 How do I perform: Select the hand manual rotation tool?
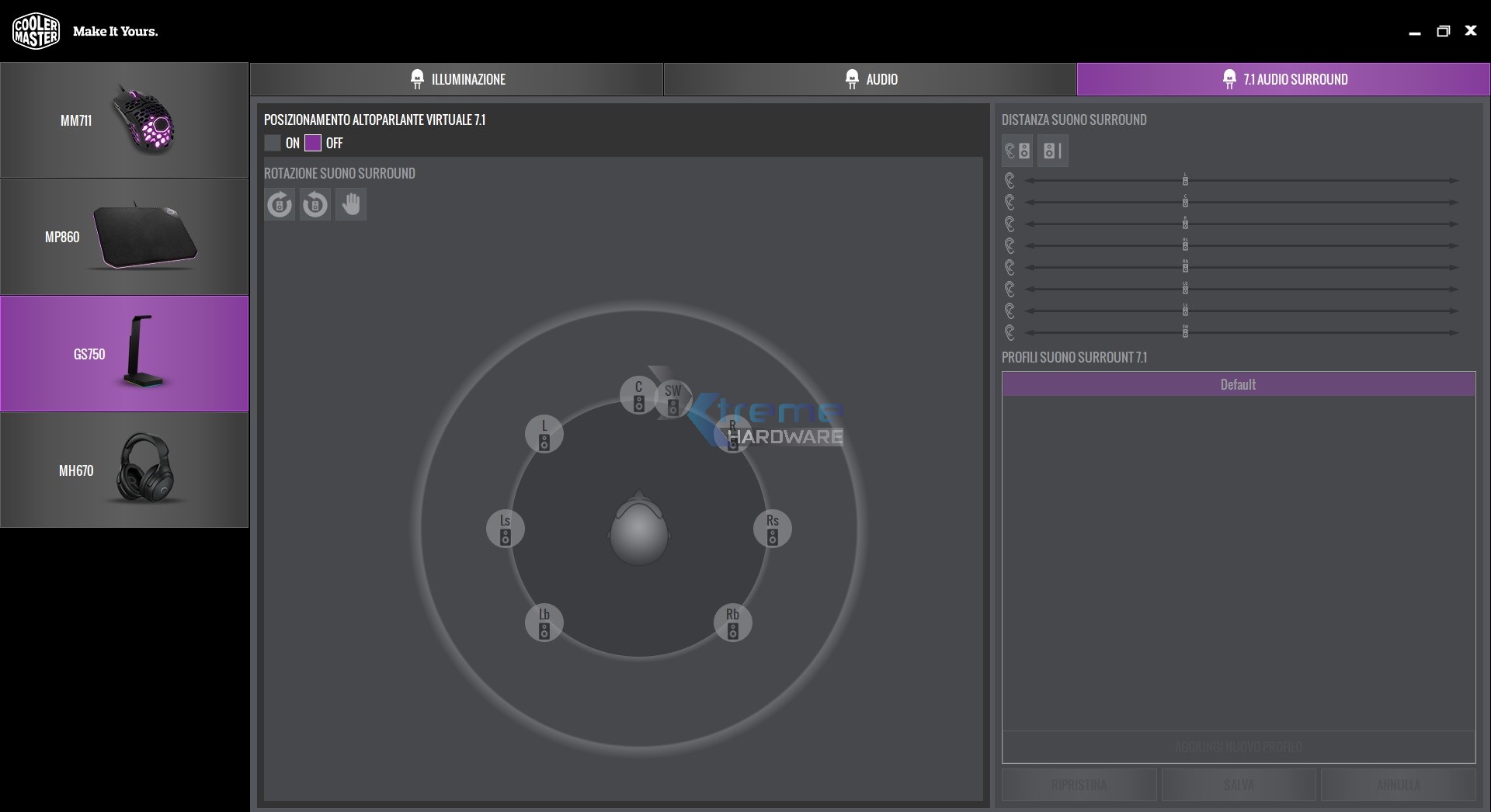tap(351, 205)
